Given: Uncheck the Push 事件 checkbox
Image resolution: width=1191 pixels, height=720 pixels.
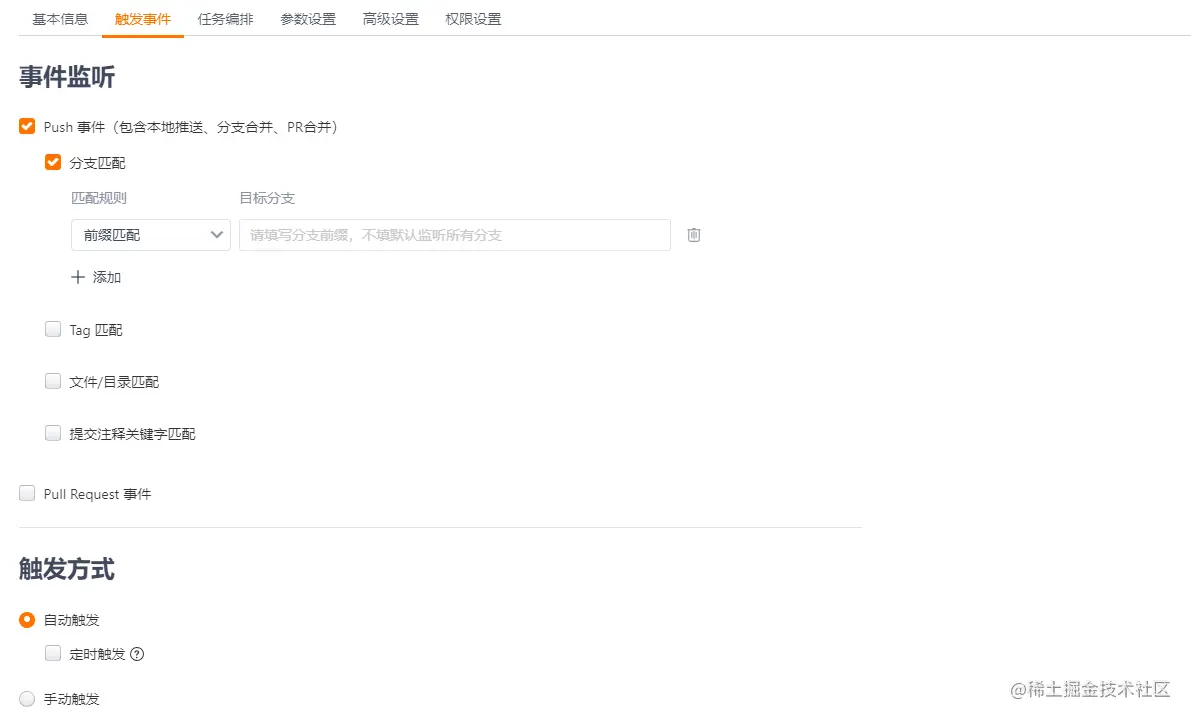Looking at the screenshot, I should click(x=27, y=126).
